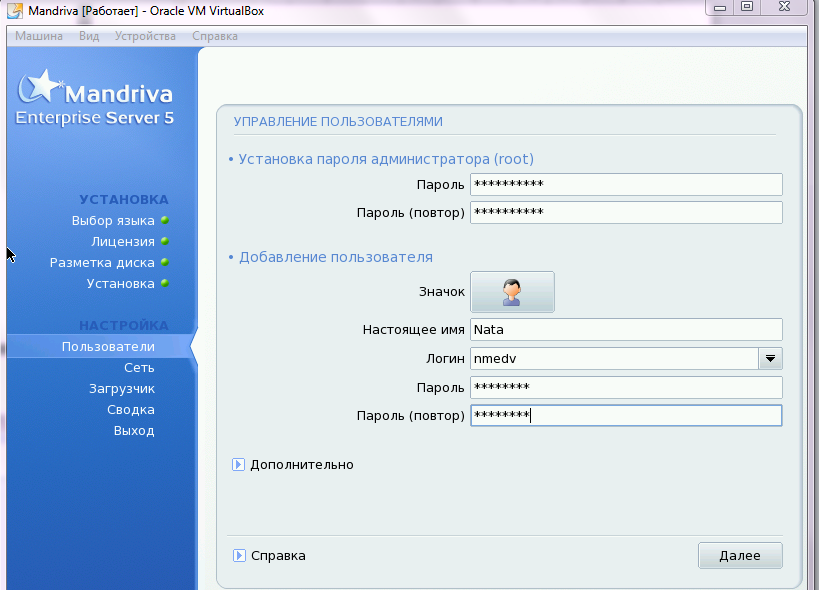This screenshot has height=590, width=819.
Task: Click the user avatar Значок button
Action: tap(512, 292)
